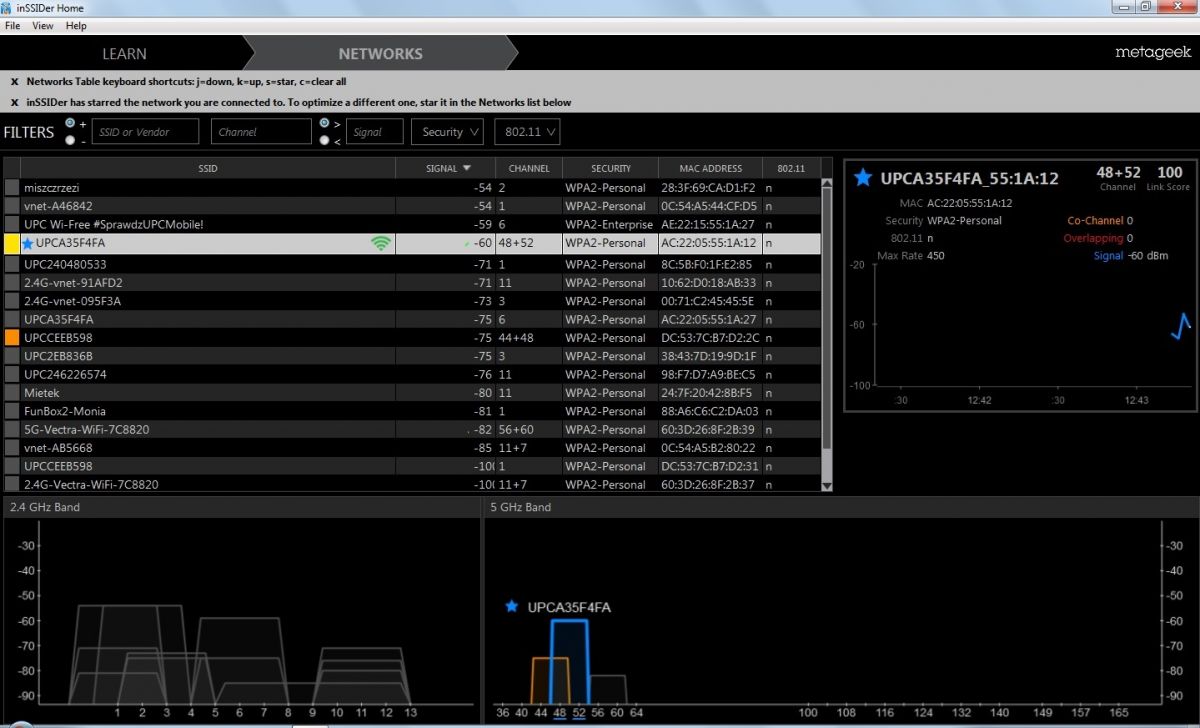Screen dimensions: 1200x728
Task: Sort by the CHANNEL column header
Action: click(529, 168)
